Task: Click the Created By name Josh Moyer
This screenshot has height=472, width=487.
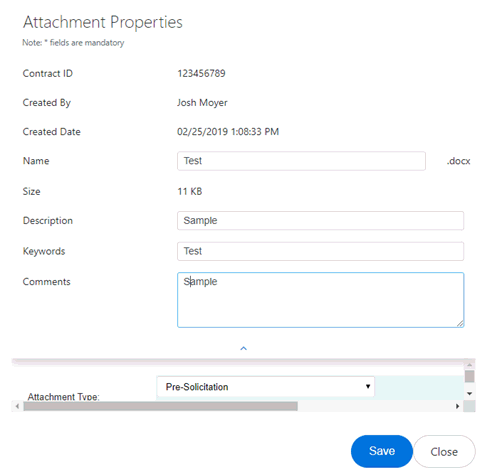Action: [202, 103]
